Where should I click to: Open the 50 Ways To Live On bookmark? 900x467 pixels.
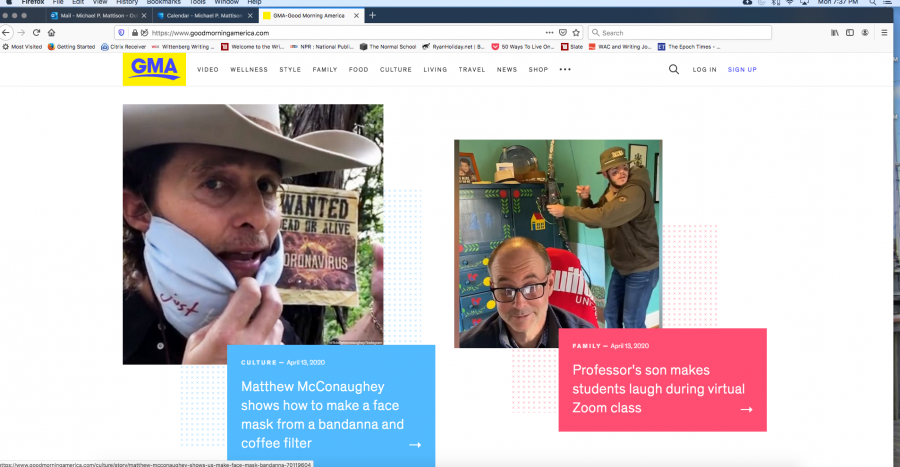pyautogui.click(x=522, y=47)
